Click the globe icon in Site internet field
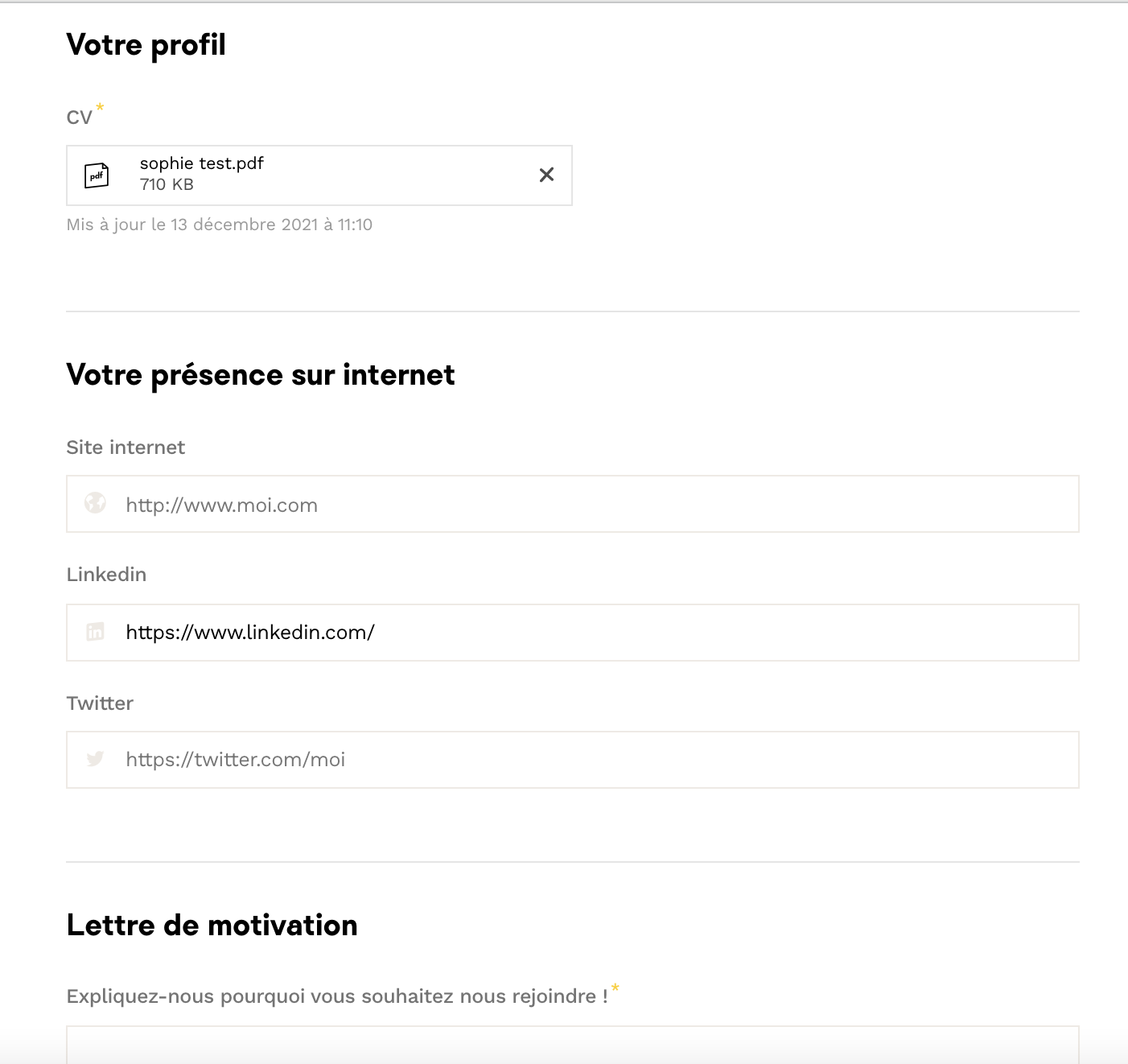The height and width of the screenshot is (1064, 1128). [96, 504]
